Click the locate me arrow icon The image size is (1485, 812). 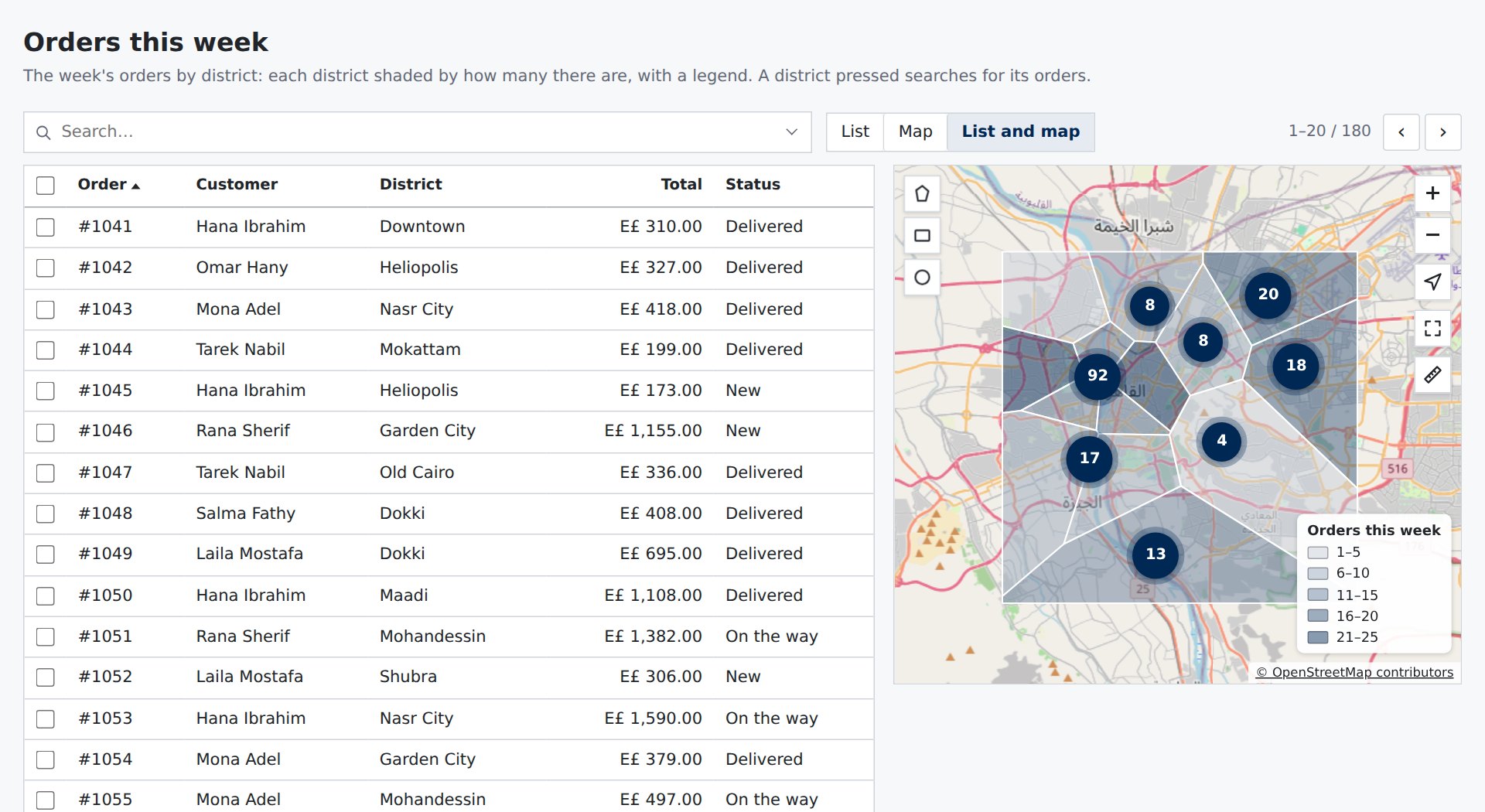[1432, 281]
